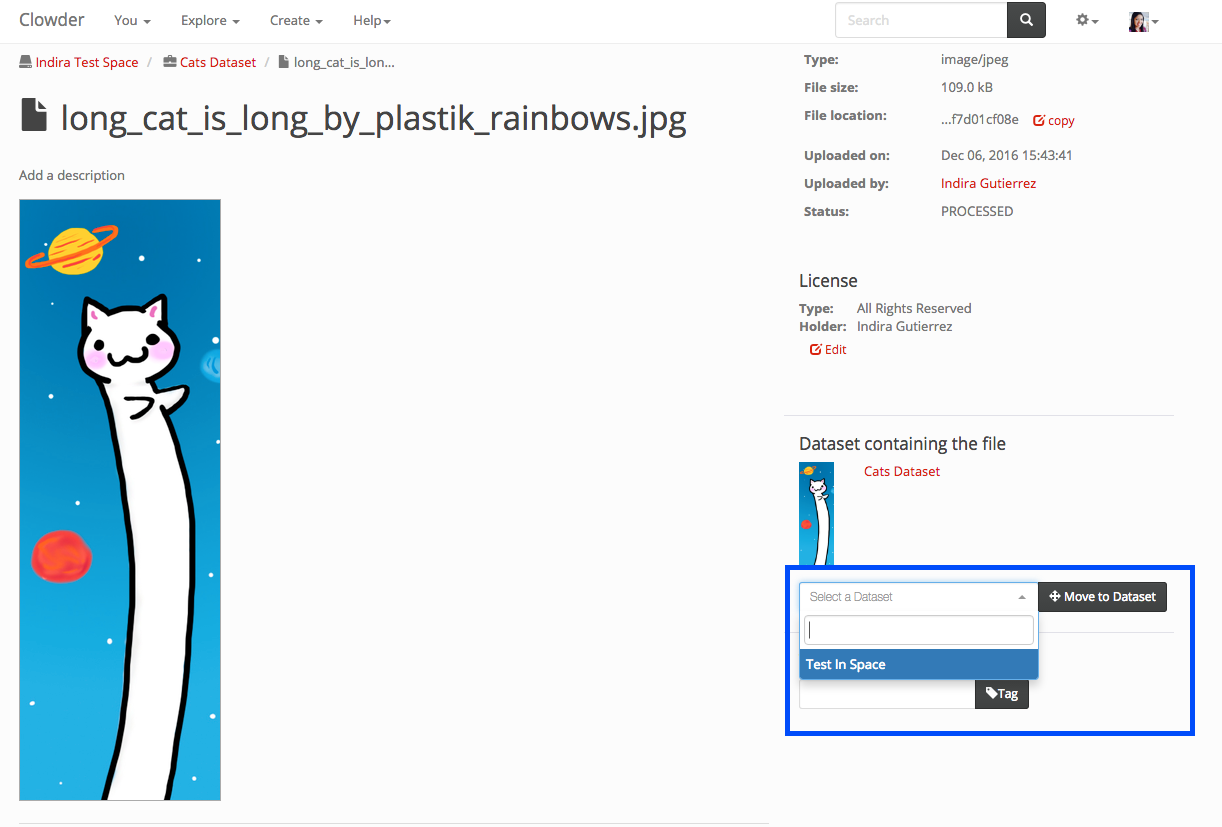The width and height of the screenshot is (1222, 827).
Task: Open the Create menu
Action: point(296,21)
